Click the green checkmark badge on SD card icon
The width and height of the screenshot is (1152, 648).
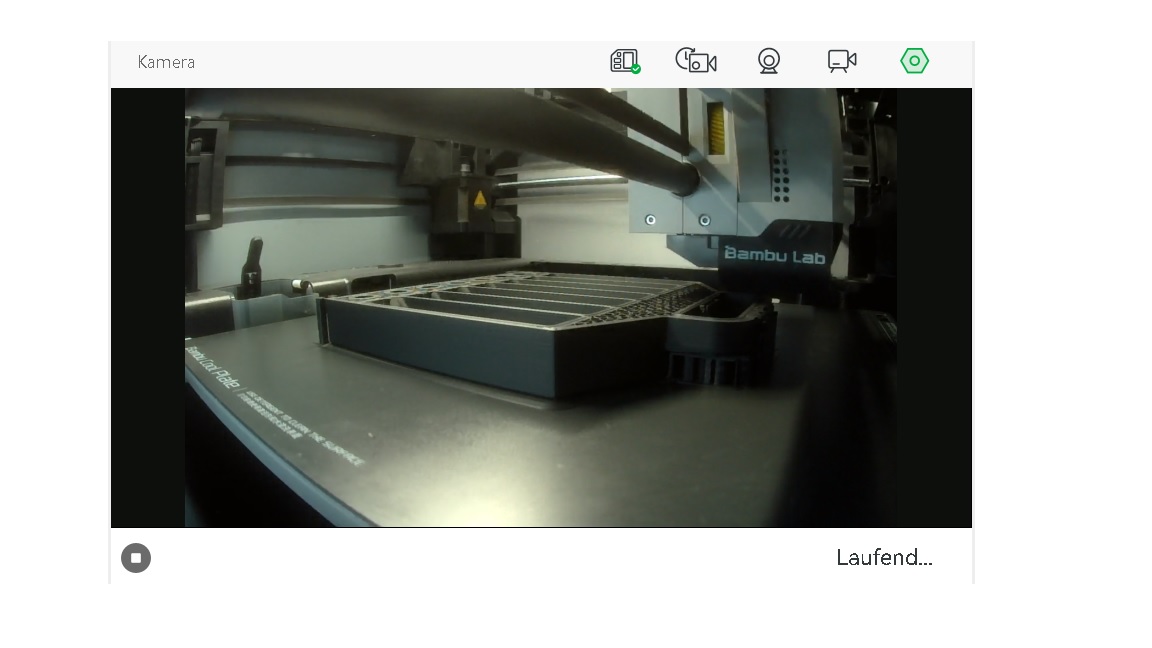click(636, 69)
